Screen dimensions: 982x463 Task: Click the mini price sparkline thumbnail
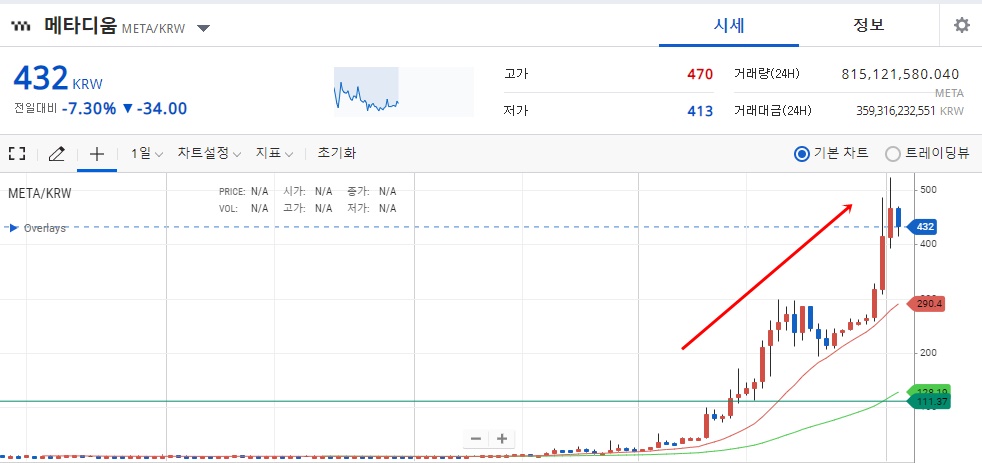[403, 91]
